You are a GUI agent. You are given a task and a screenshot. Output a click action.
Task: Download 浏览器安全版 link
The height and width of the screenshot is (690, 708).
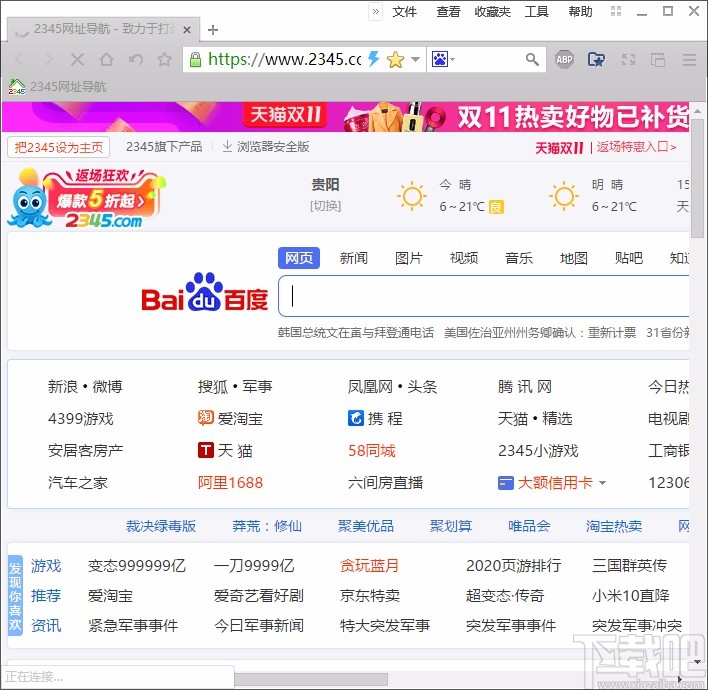coord(266,147)
